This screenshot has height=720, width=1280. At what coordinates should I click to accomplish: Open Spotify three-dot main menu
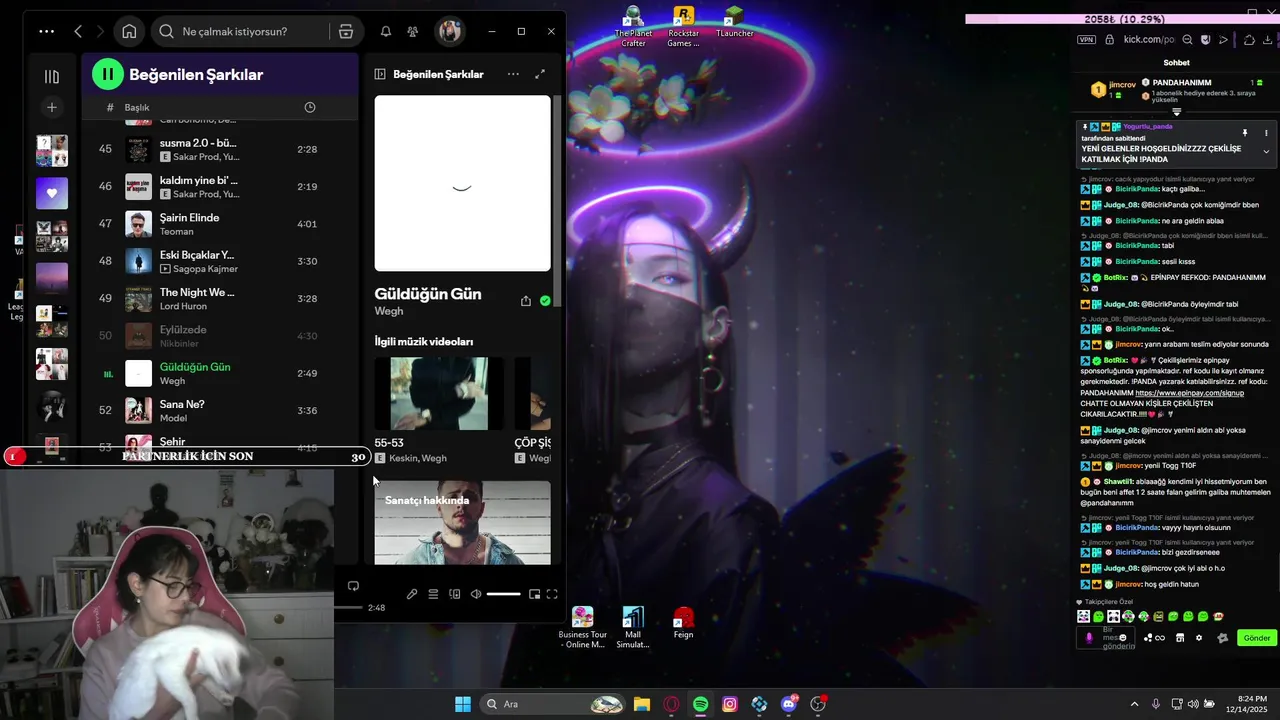[x=46, y=32]
